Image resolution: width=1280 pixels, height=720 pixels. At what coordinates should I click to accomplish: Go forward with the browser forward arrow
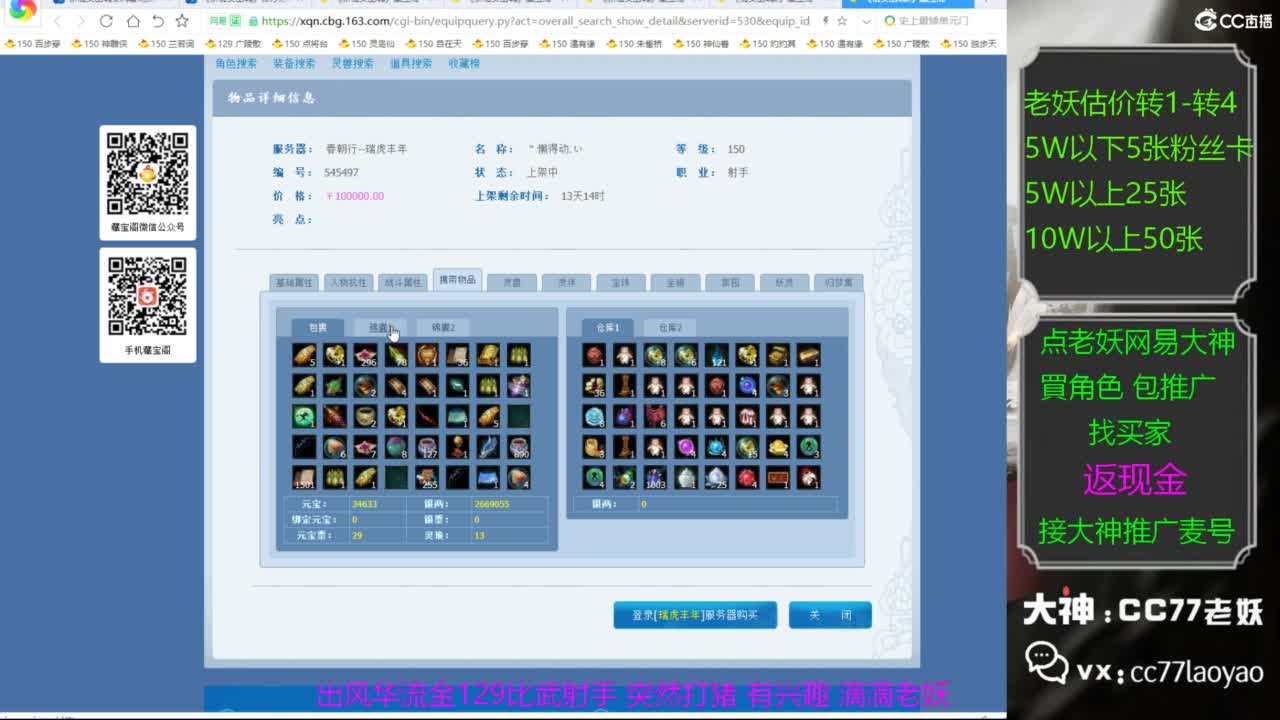[80, 21]
